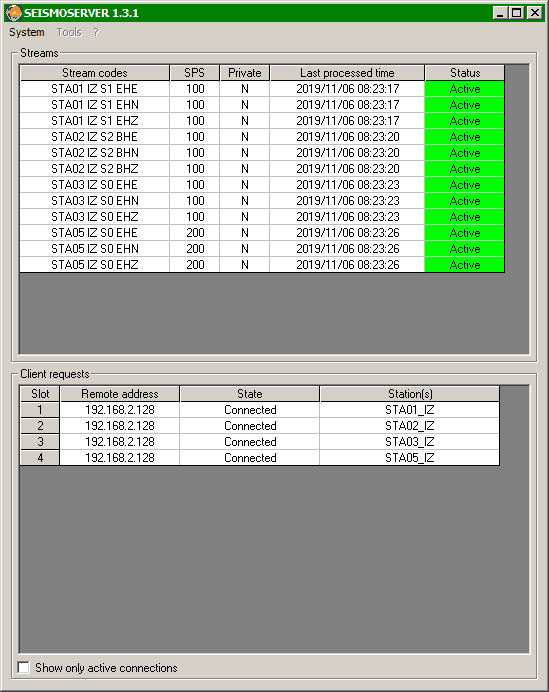Click the SEISMOSERVER application icon in title bar
This screenshot has width=549, height=692.
tap(14, 13)
